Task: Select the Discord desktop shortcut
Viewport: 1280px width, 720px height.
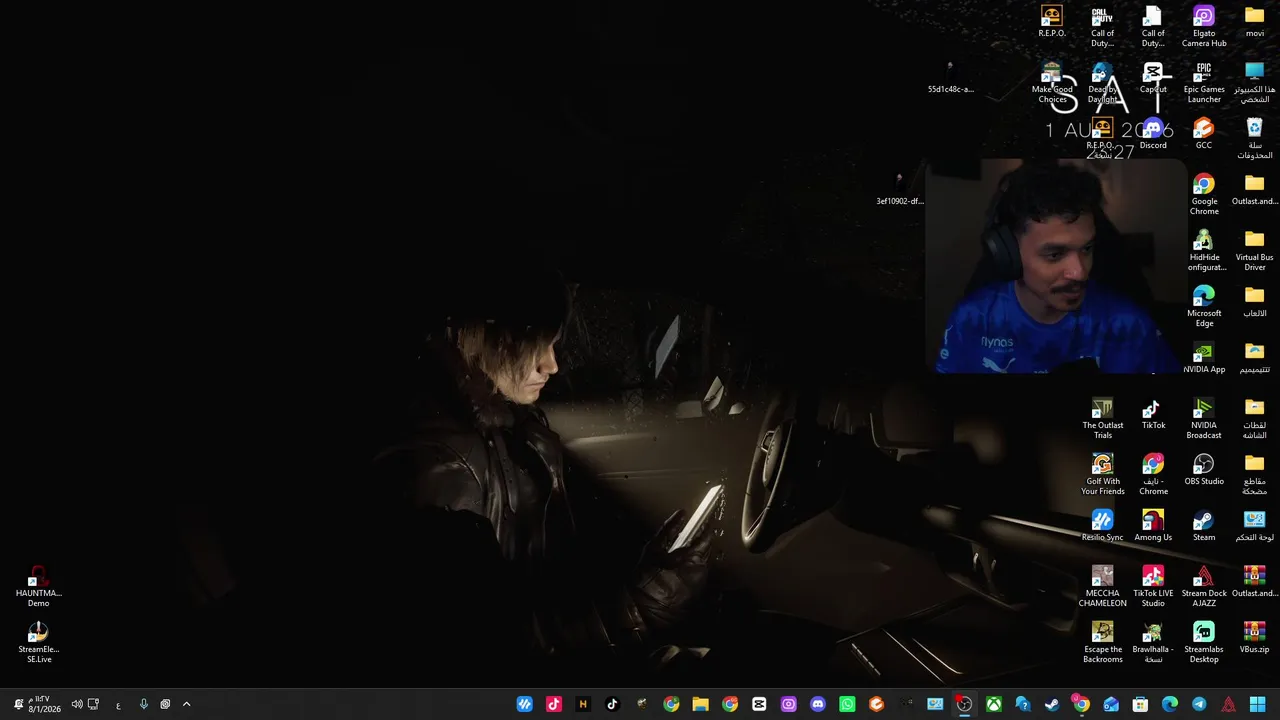Action: [1153, 134]
